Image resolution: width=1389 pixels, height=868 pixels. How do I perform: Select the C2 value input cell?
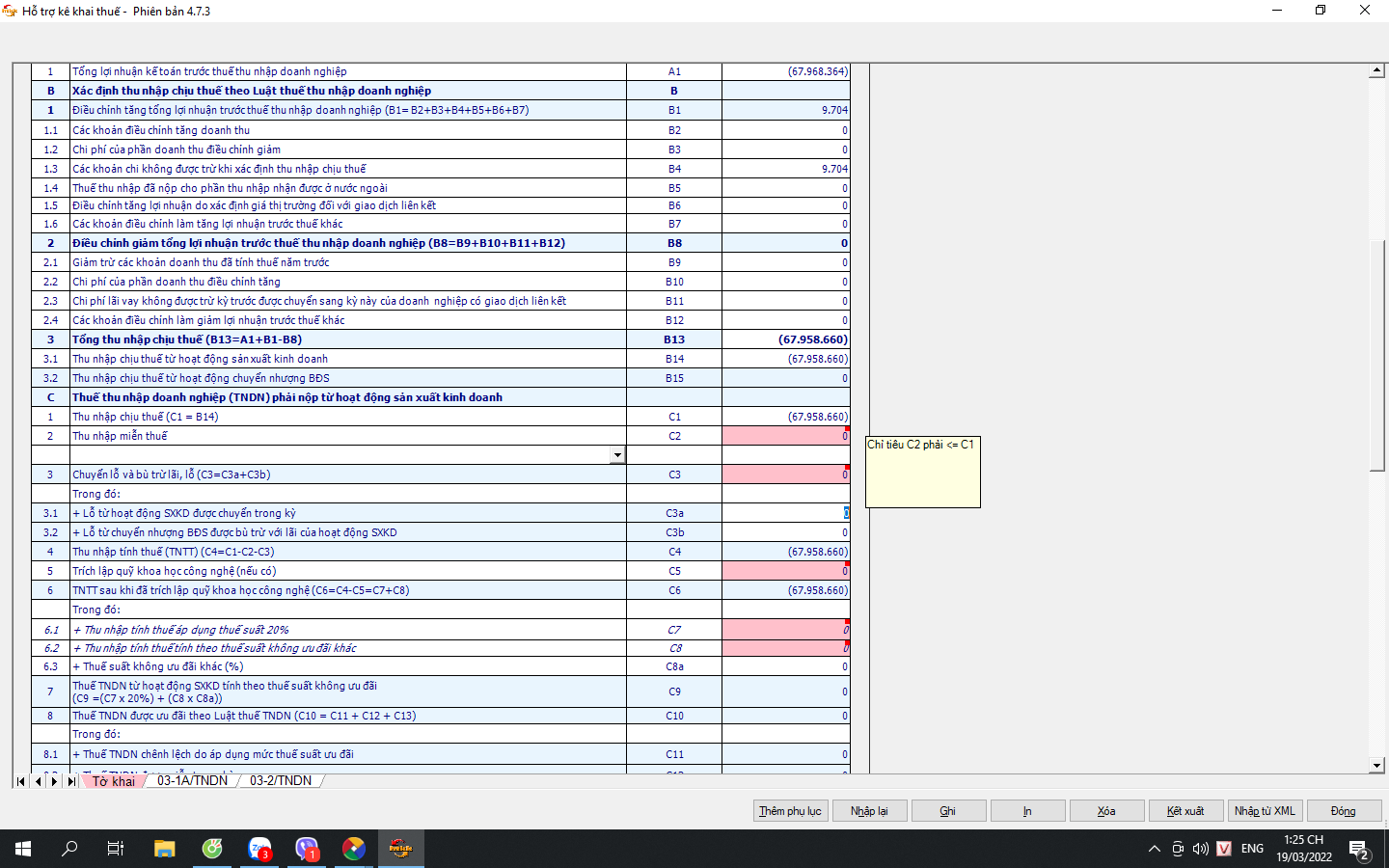coord(785,436)
